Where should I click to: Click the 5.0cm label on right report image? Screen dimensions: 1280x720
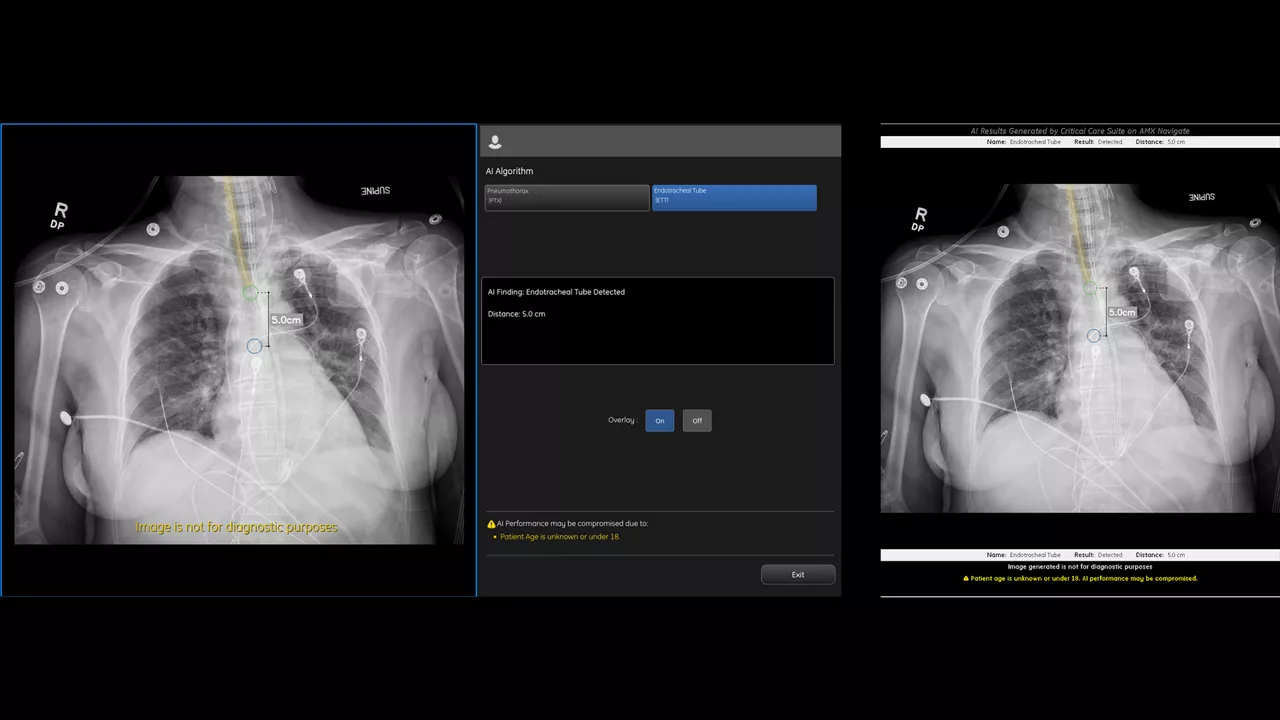1122,313
